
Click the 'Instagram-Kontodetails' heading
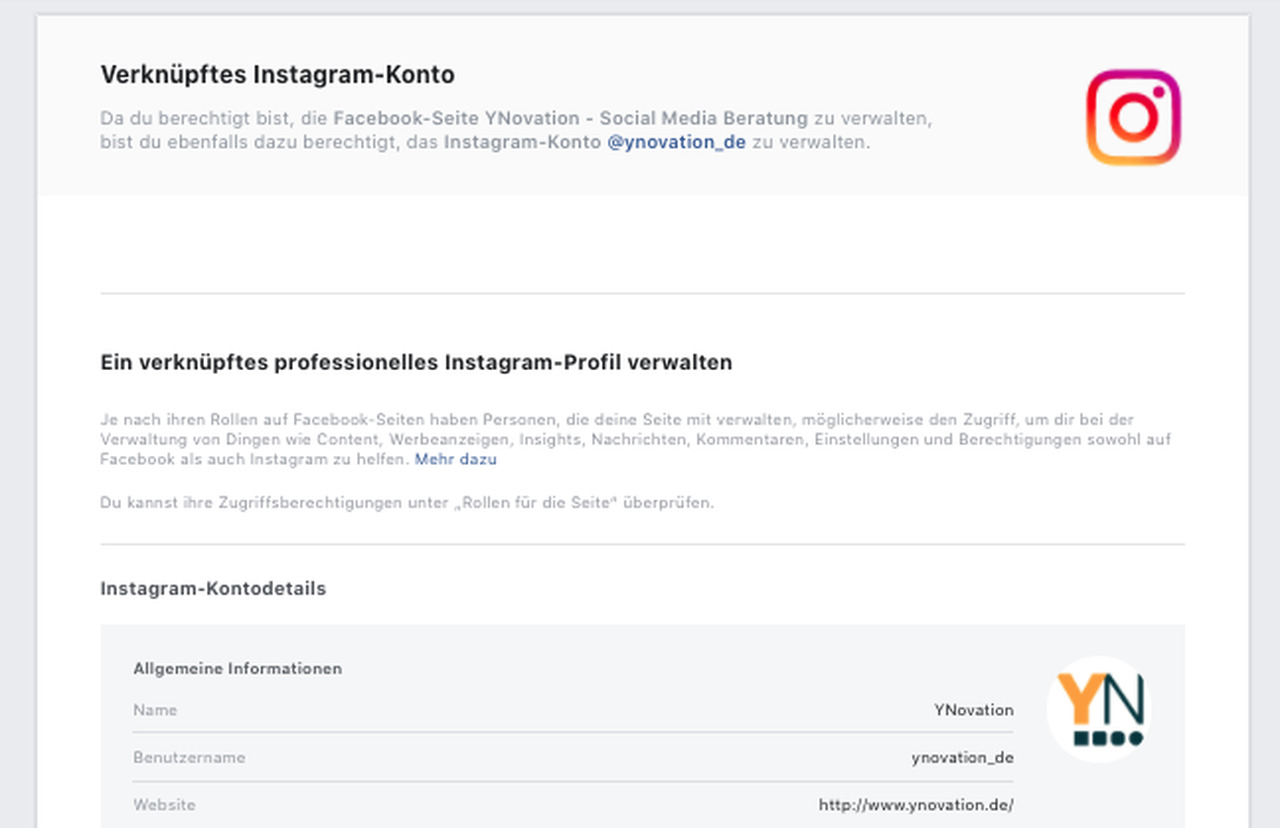tap(213, 588)
